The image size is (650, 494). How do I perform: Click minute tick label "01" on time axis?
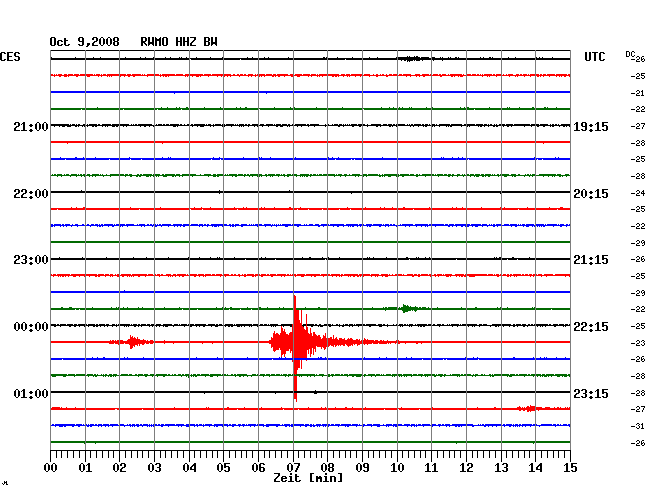click(x=85, y=467)
